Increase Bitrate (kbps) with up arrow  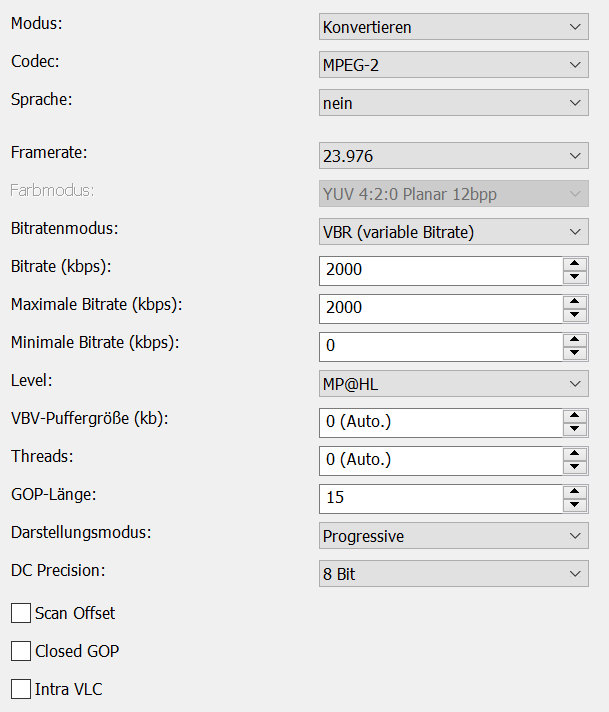click(x=575, y=264)
